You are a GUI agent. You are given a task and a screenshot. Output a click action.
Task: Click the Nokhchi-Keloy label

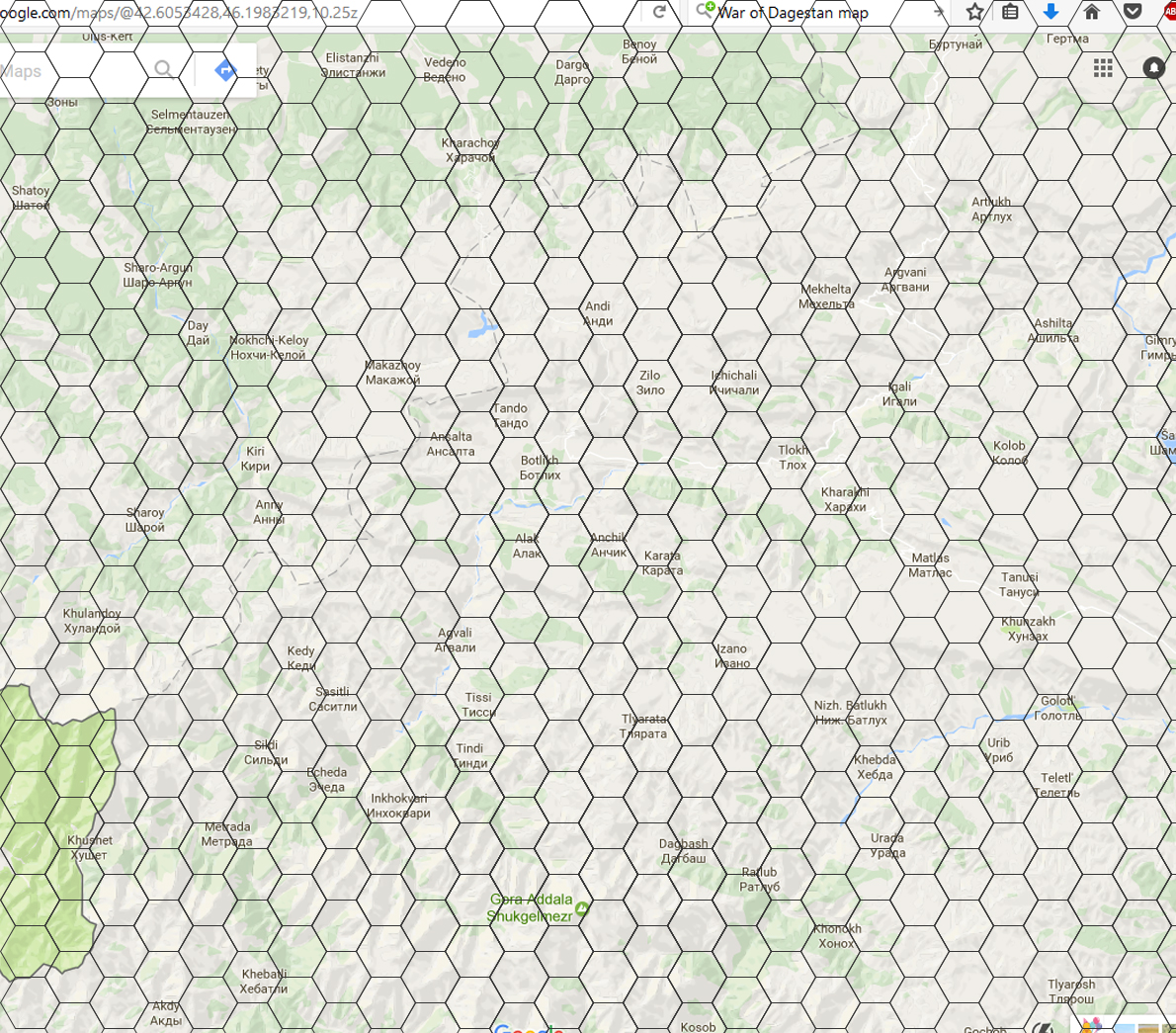(x=269, y=347)
